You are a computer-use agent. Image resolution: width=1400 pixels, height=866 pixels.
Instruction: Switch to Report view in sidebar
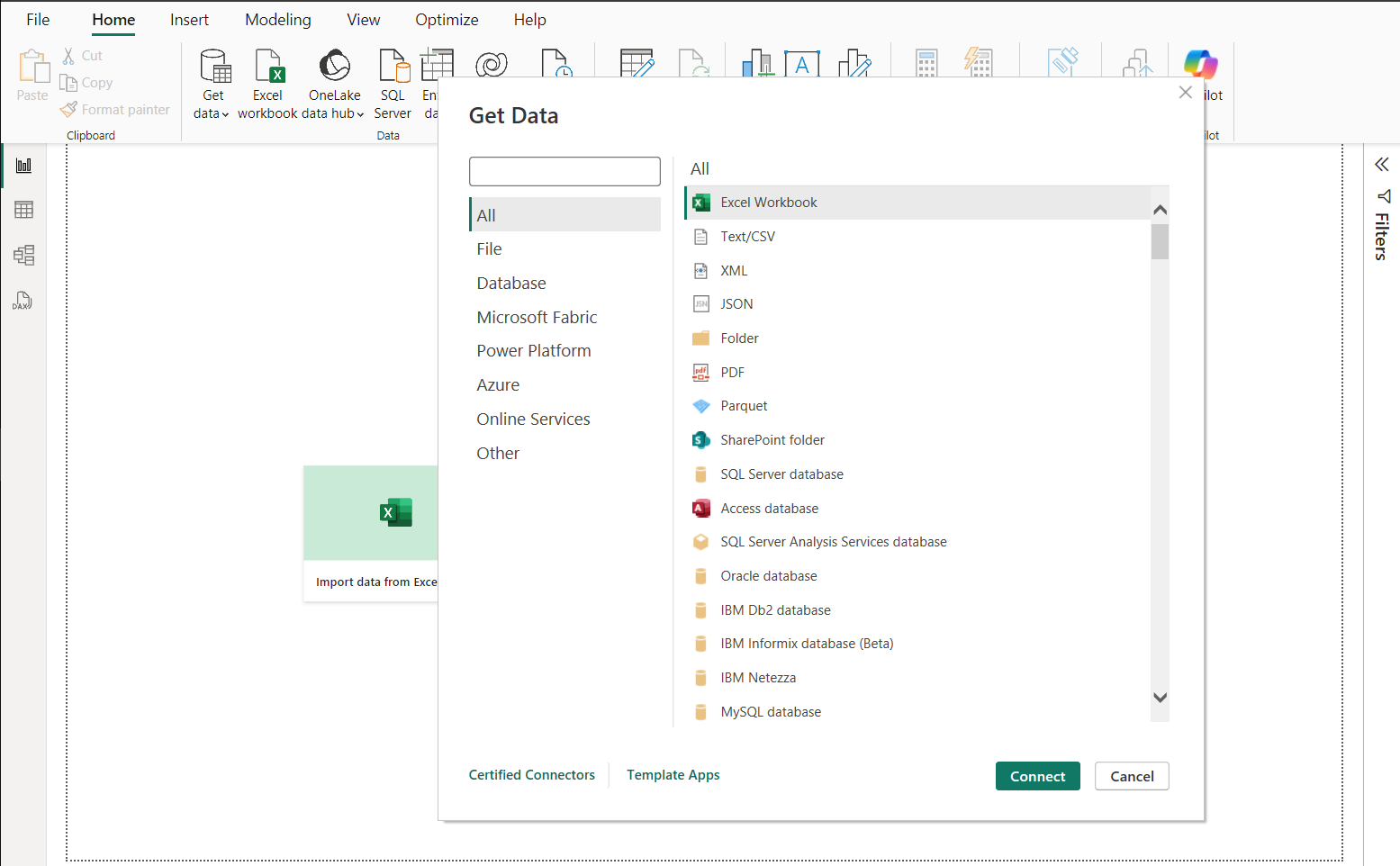click(23, 166)
